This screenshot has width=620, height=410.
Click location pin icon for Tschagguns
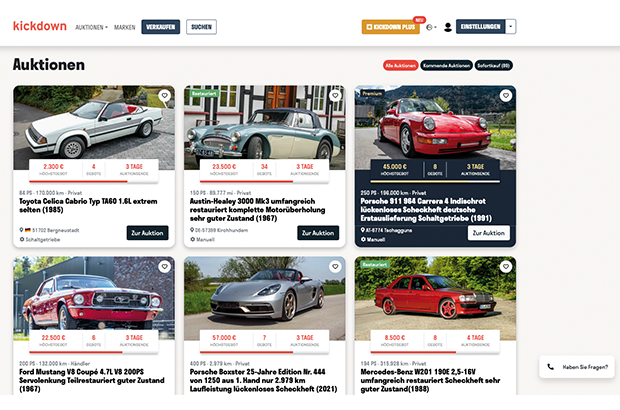363,230
